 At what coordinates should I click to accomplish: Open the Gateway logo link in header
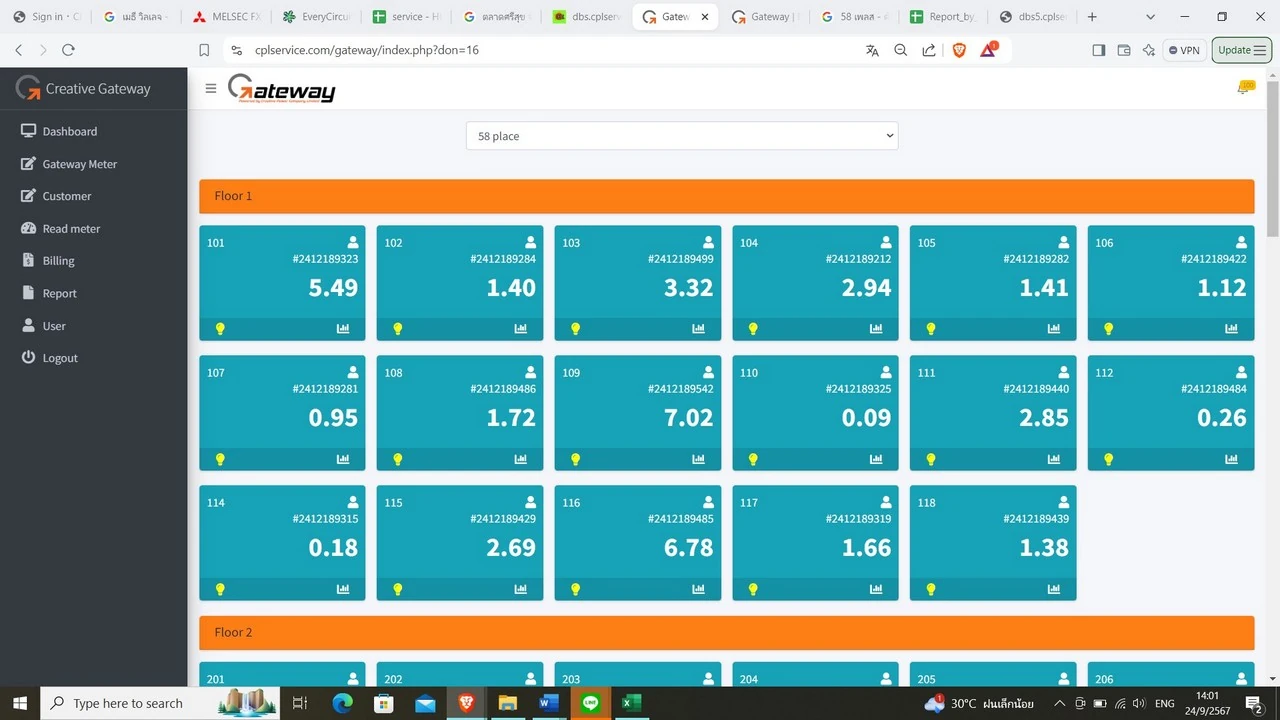282,88
